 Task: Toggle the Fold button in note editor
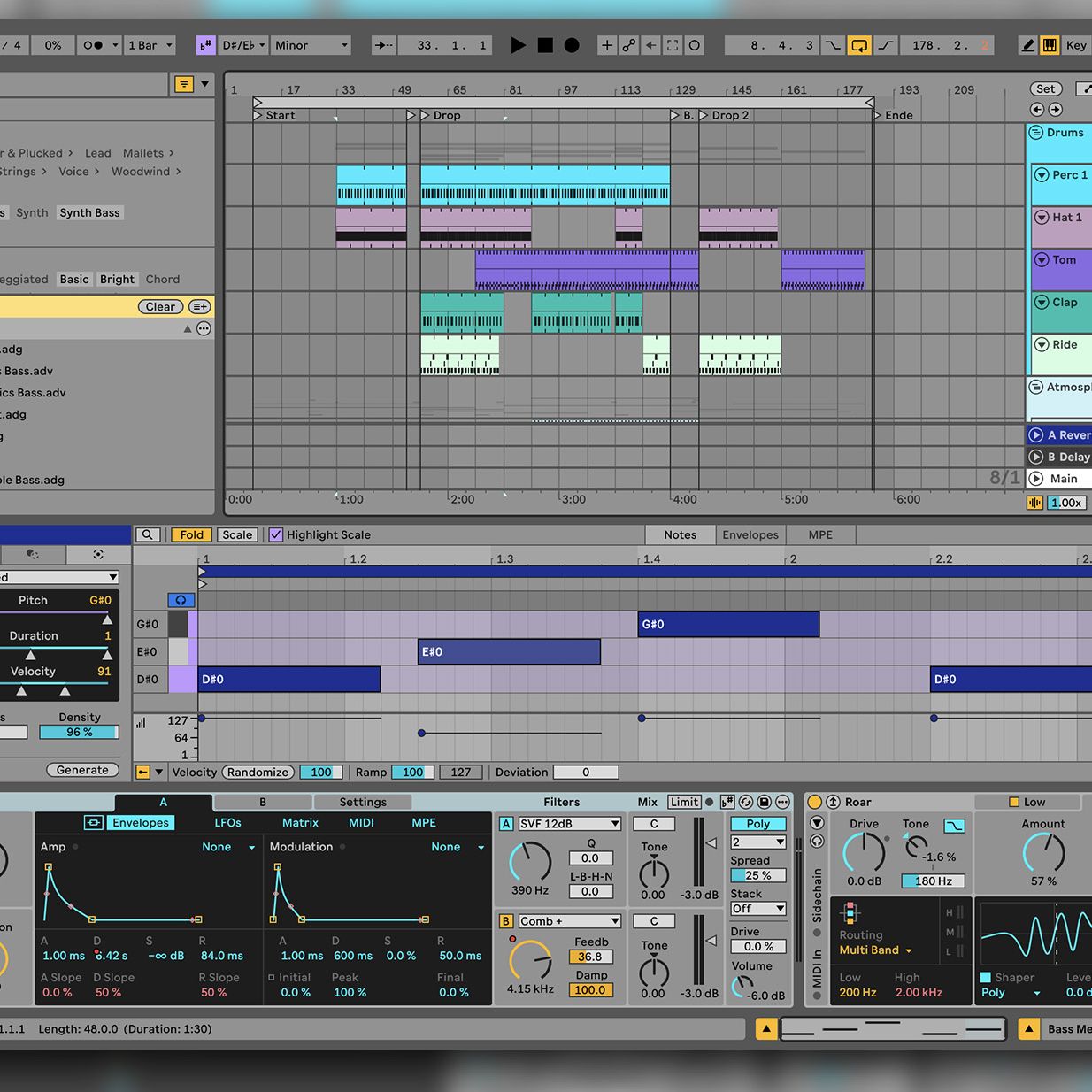[x=191, y=534]
